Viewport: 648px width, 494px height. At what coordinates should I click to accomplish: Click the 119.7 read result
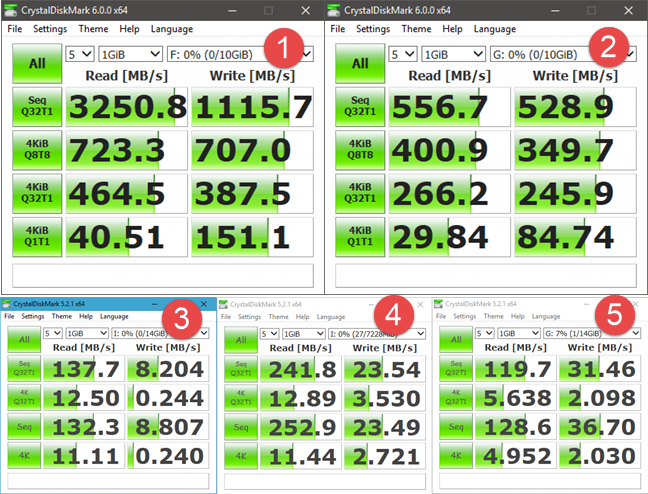coord(516,369)
